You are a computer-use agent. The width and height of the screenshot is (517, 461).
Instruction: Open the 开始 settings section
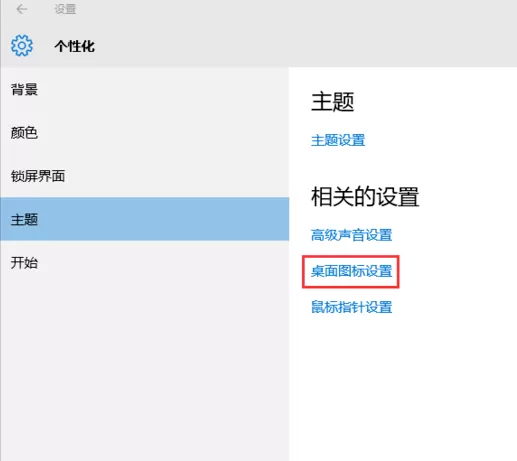pyautogui.click(x=144, y=262)
